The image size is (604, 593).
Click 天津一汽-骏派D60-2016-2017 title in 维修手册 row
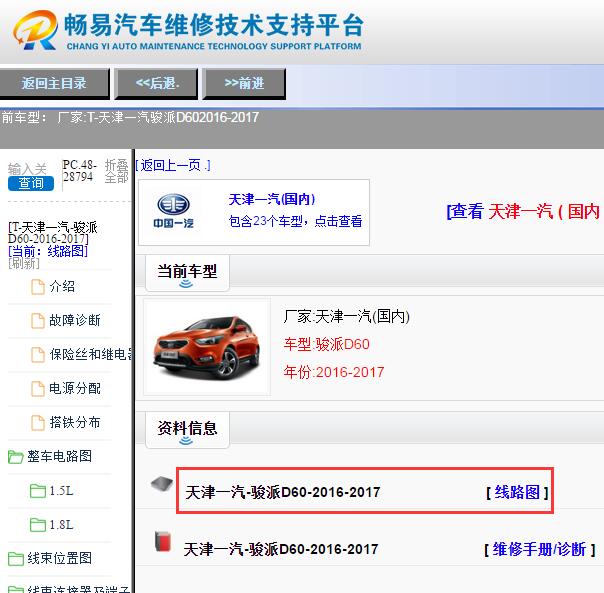point(281,549)
